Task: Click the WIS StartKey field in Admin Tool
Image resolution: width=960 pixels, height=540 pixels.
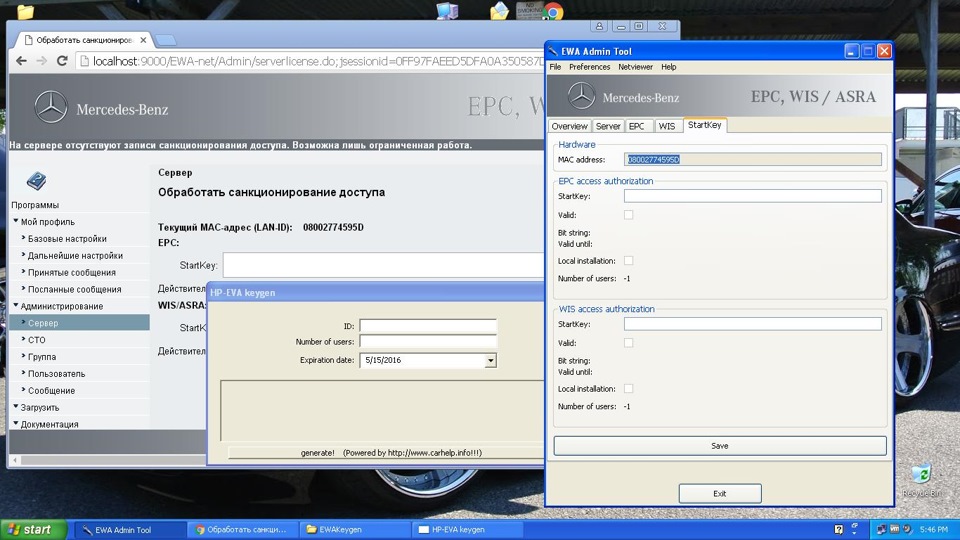Action: coord(752,324)
